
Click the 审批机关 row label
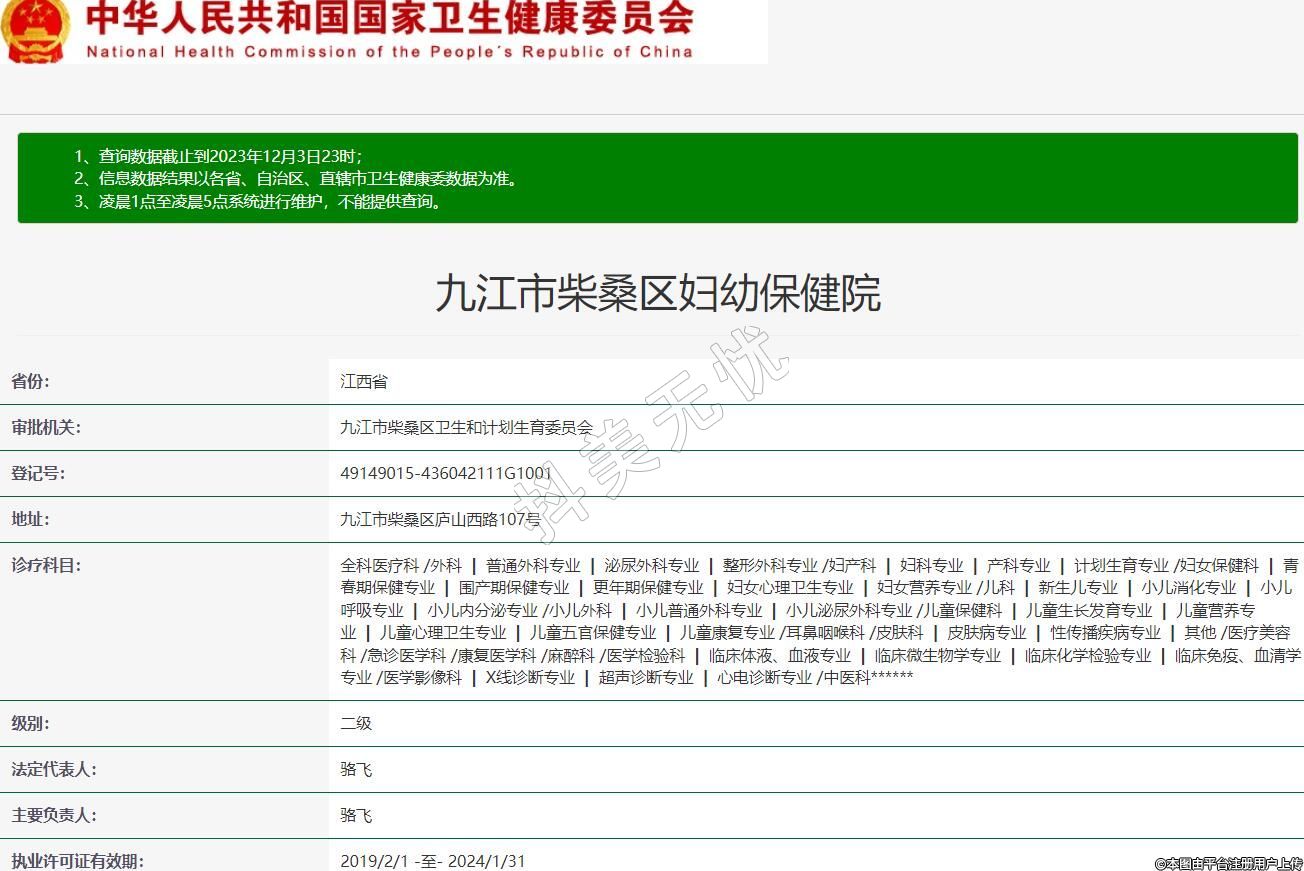pos(46,427)
